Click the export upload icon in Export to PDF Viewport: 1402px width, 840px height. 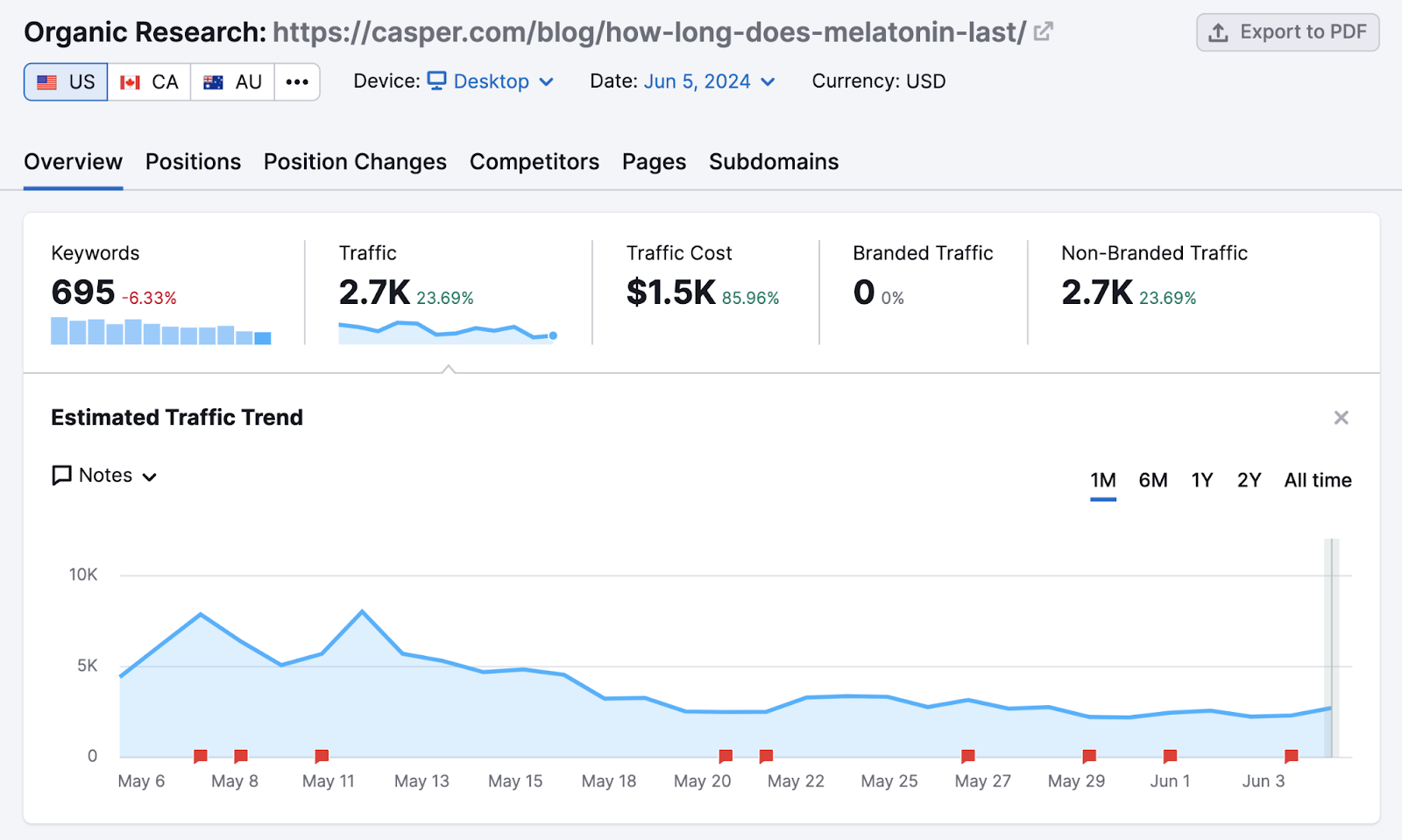[1219, 32]
